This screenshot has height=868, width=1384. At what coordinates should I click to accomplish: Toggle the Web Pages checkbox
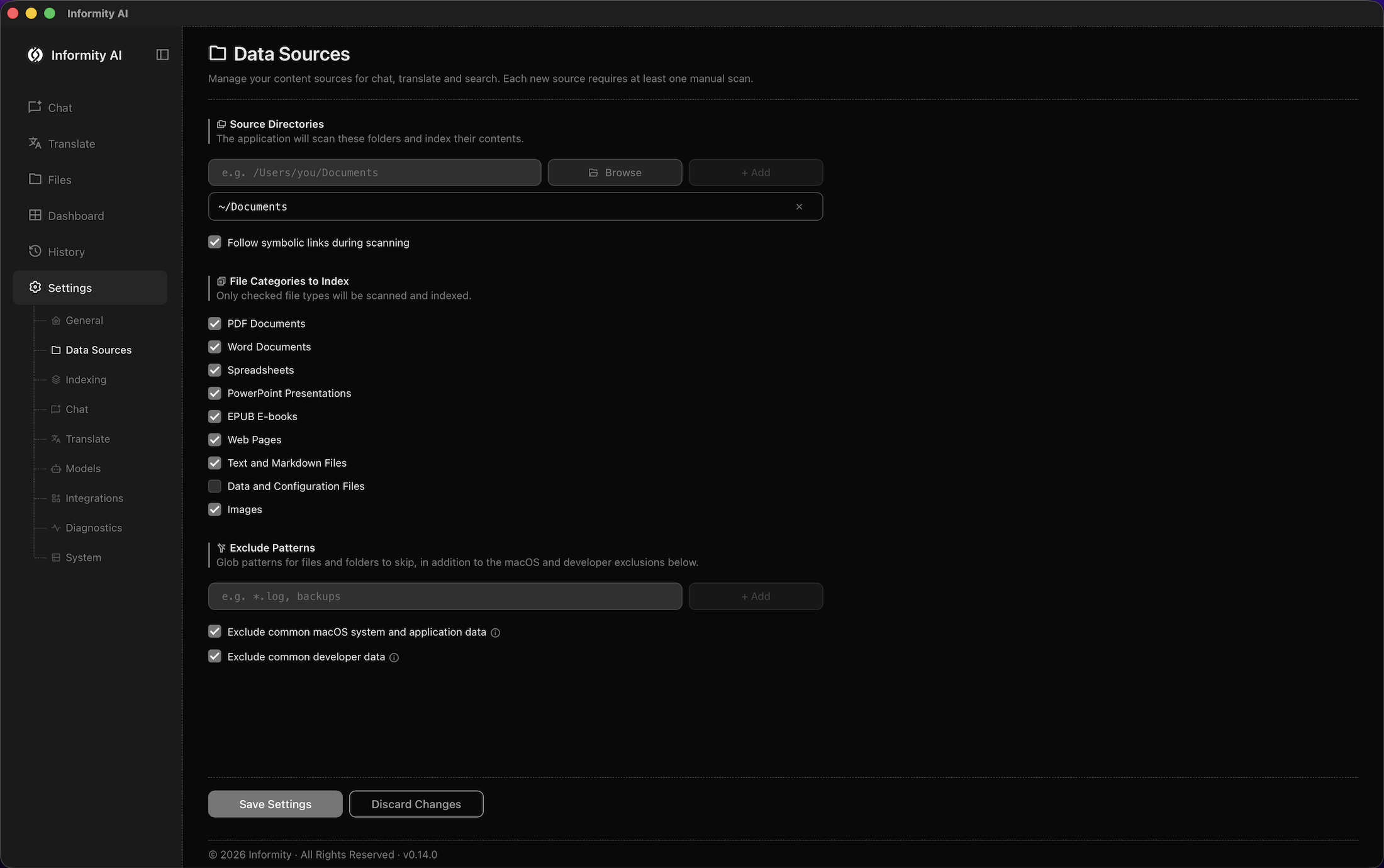click(215, 440)
